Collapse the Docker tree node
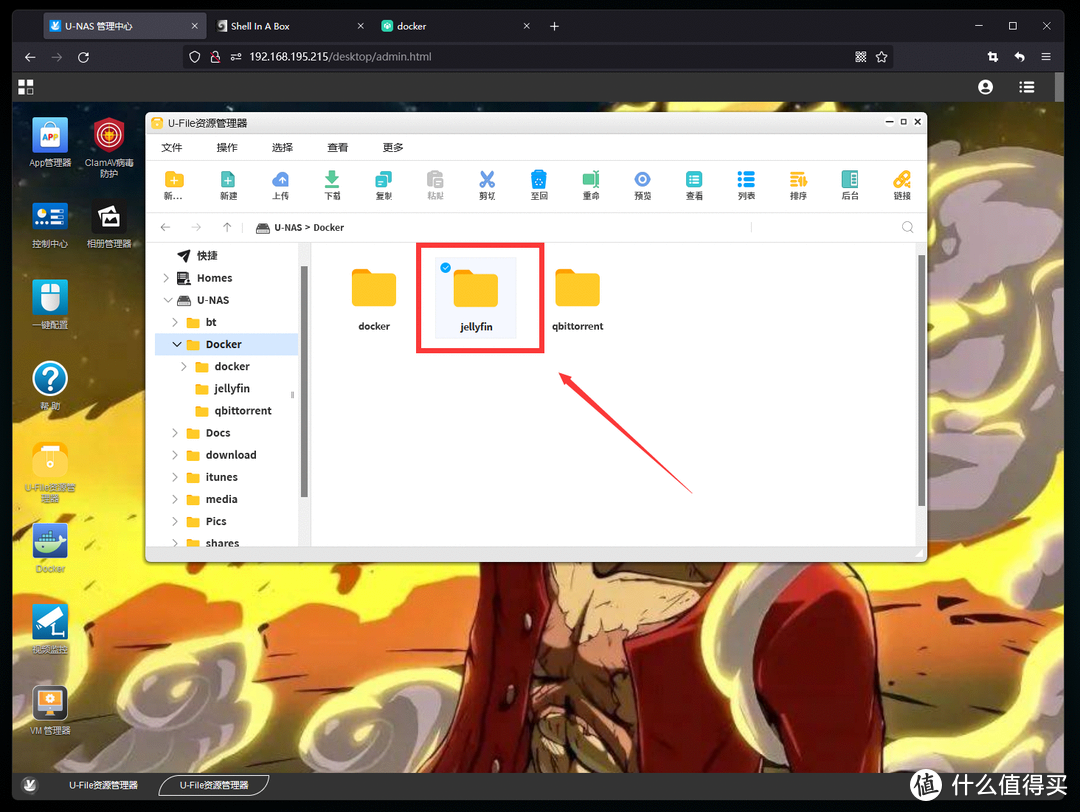Image resolution: width=1080 pixels, height=812 pixels. (x=177, y=344)
